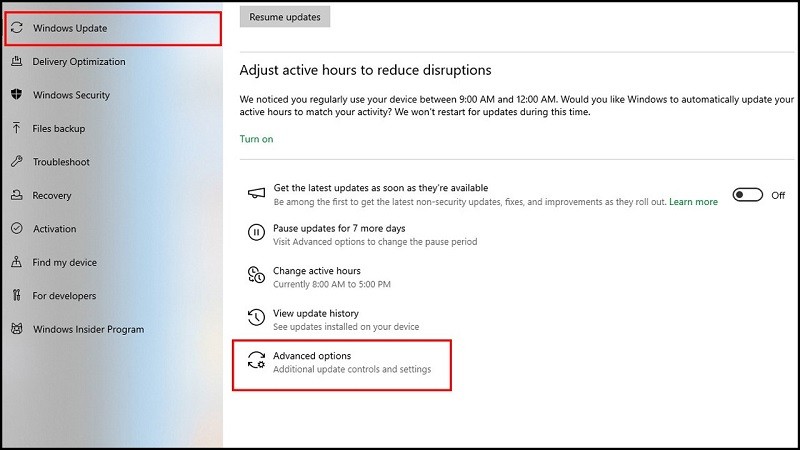Click the Delivery Optimization sidebar icon
This screenshot has height=450, width=800.
coord(16,62)
